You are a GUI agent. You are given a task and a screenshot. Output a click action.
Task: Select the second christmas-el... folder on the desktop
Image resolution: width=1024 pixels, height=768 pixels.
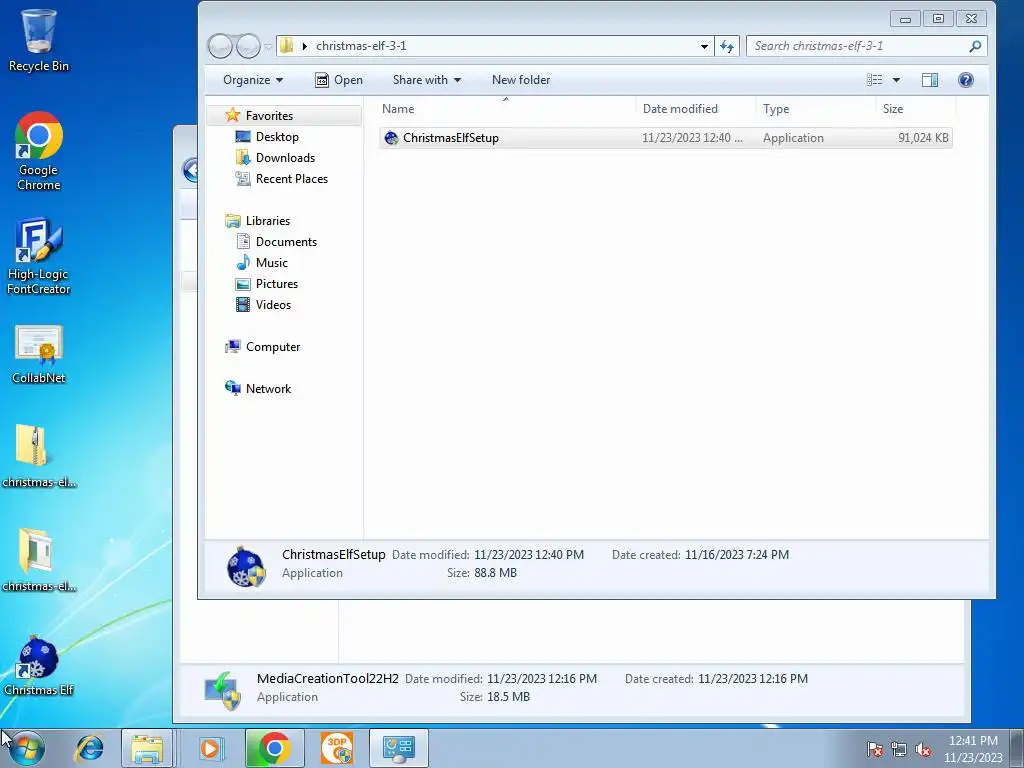click(39, 560)
